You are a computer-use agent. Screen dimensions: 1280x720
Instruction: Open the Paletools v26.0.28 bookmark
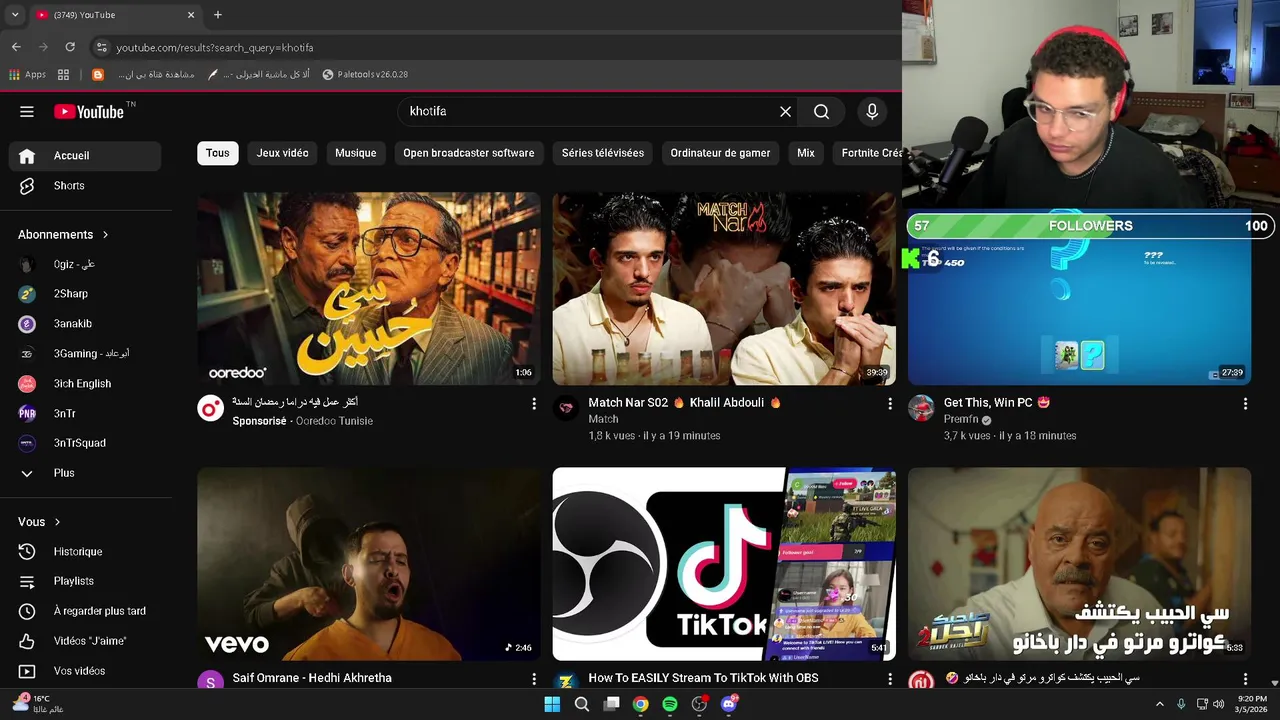pyautogui.click(x=365, y=75)
